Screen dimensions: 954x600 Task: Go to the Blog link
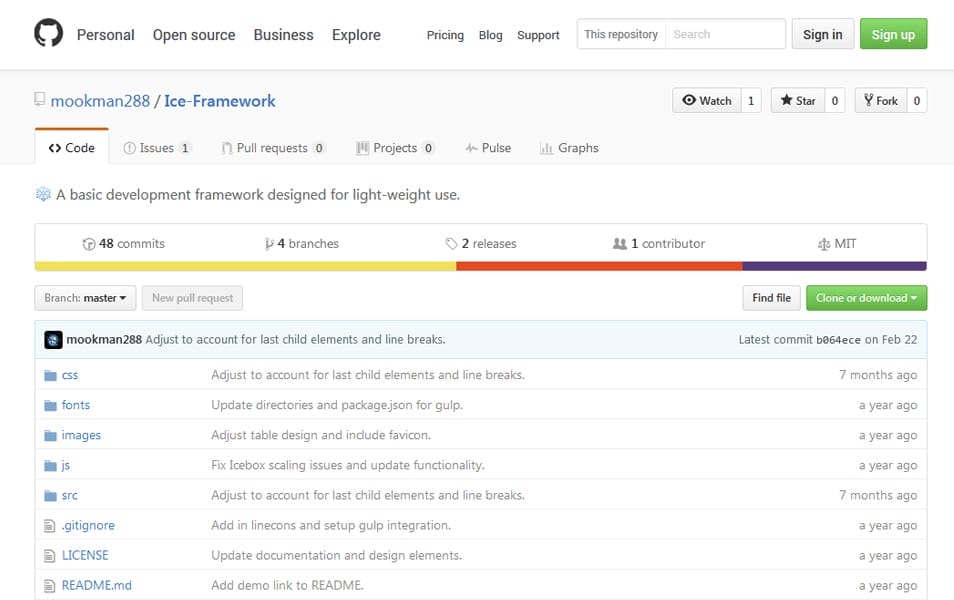[x=490, y=35]
